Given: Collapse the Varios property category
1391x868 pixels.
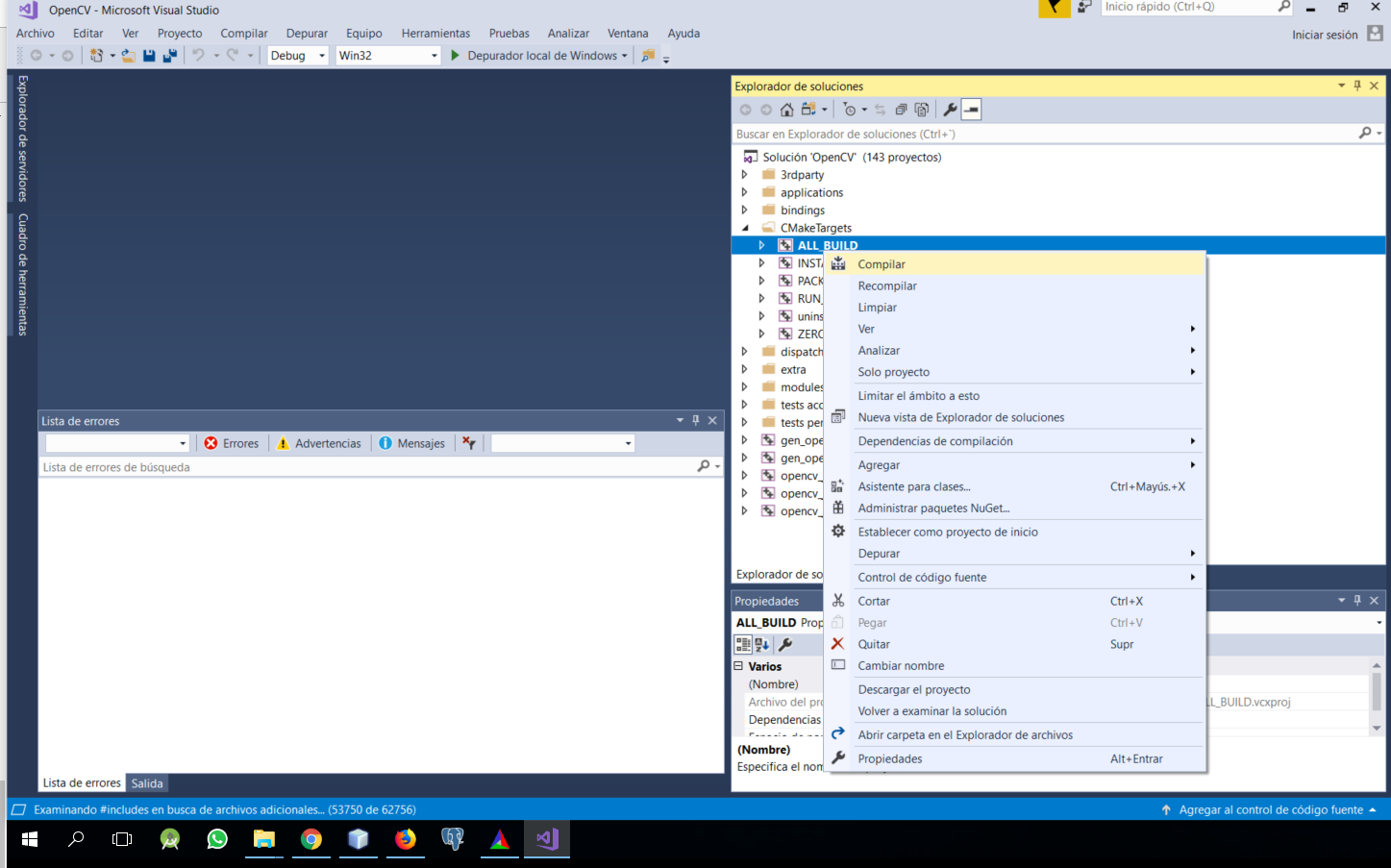Looking at the screenshot, I should [x=738, y=666].
